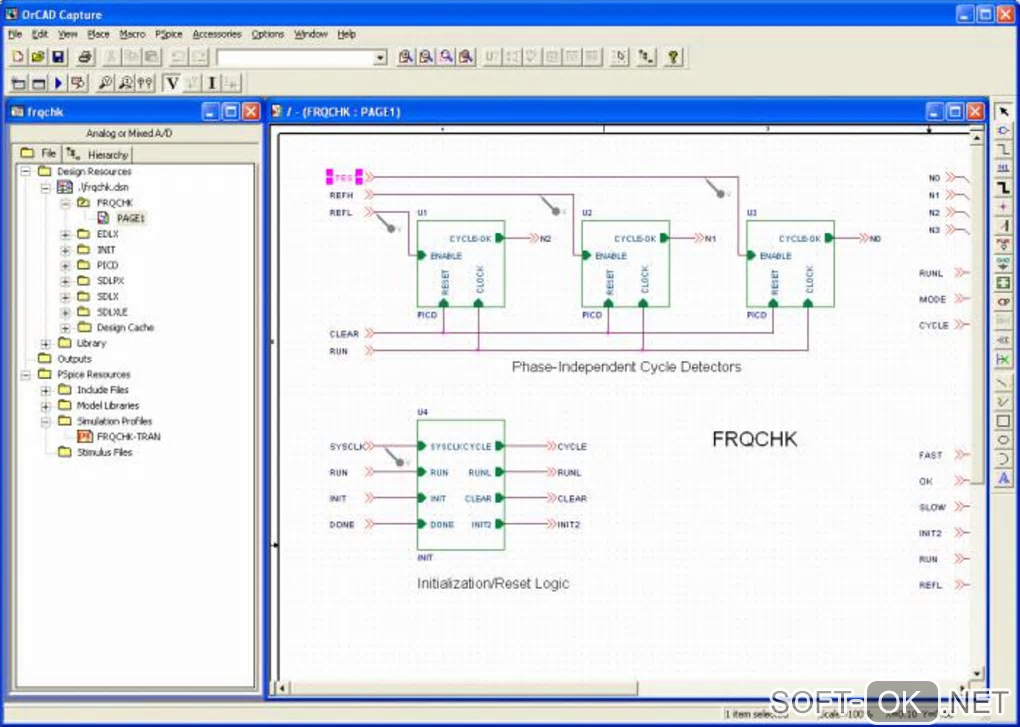
Task: Choose the Place Part tool
Action: pos(1003,131)
